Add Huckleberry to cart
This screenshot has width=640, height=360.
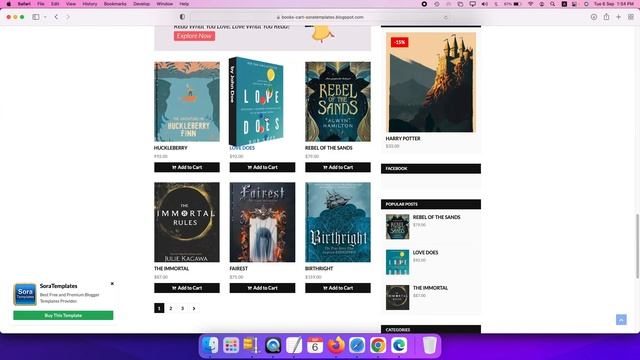(187, 167)
